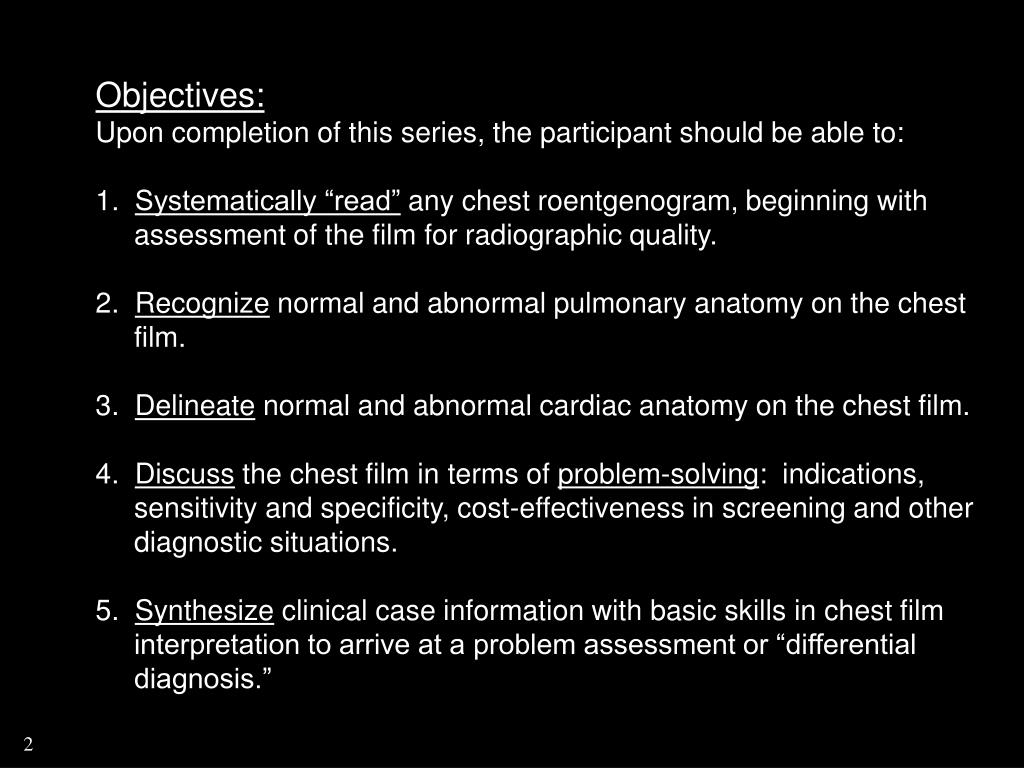
Task: Click the underlined Systematically "read" text
Action: [267, 201]
